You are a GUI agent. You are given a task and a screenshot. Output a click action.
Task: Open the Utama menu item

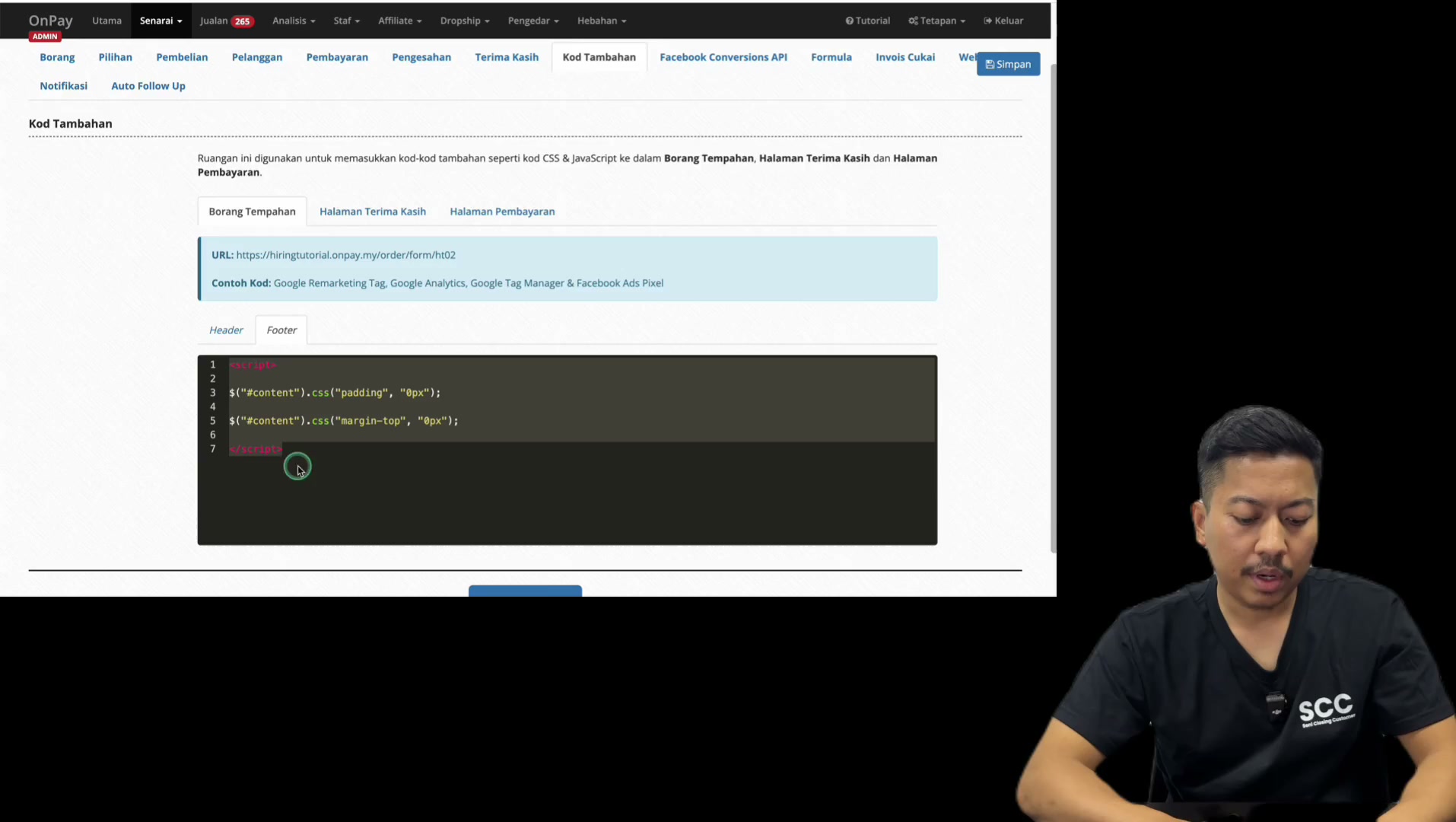tap(106, 21)
